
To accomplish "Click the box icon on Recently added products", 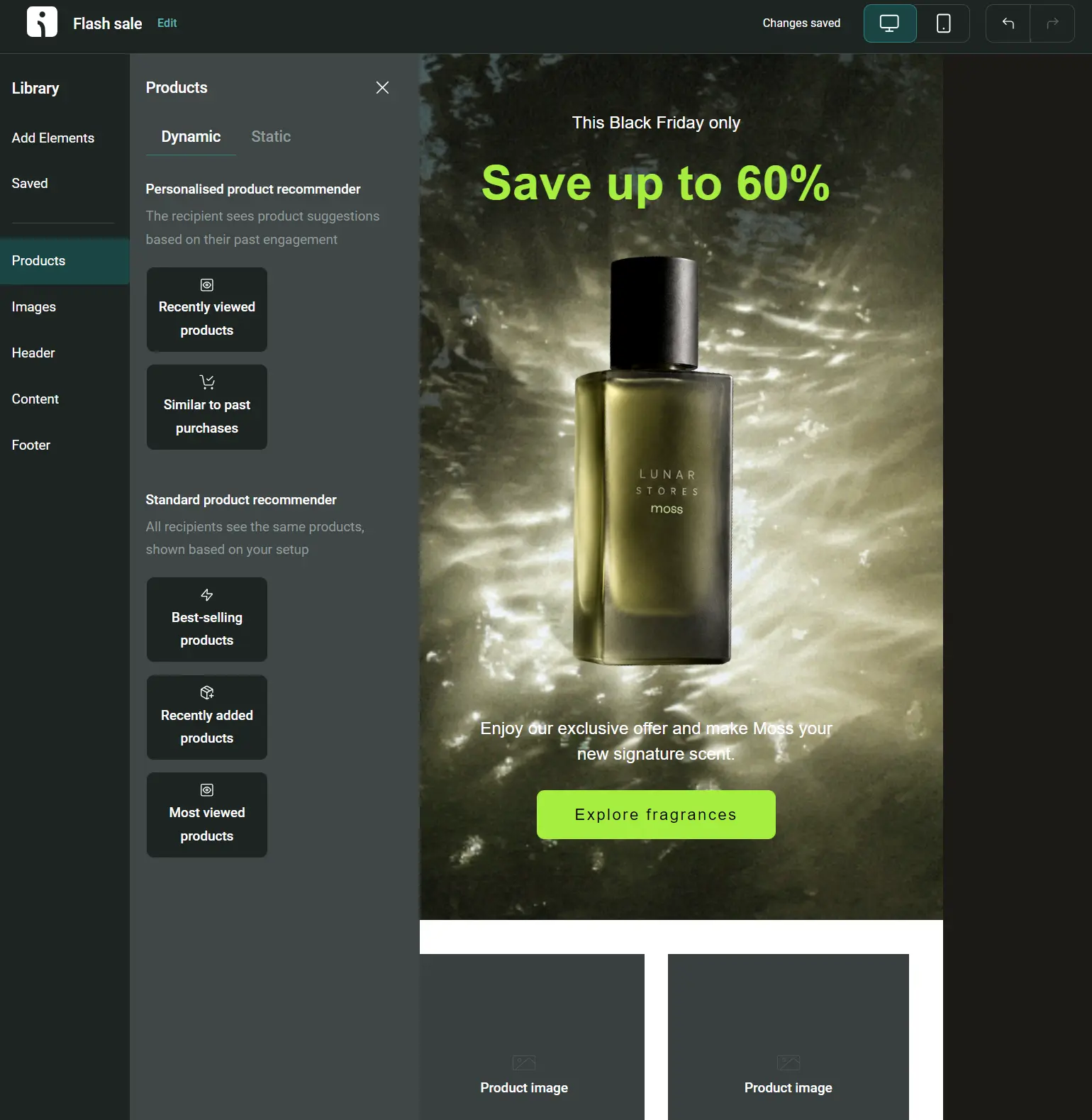I will point(207,692).
